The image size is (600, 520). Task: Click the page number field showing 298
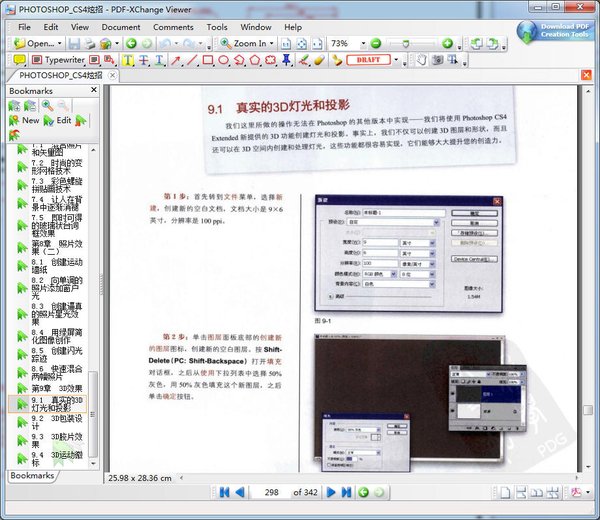[271, 492]
